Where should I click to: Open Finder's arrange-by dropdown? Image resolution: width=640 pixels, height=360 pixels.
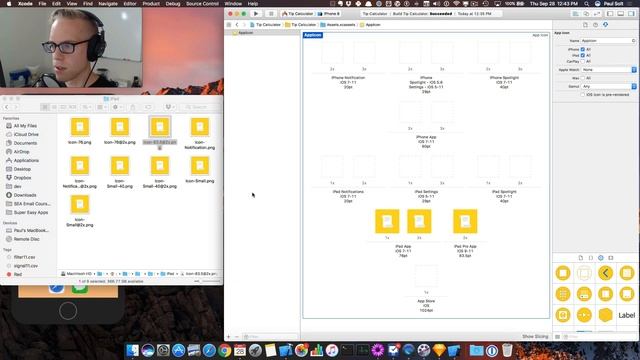tap(102, 107)
